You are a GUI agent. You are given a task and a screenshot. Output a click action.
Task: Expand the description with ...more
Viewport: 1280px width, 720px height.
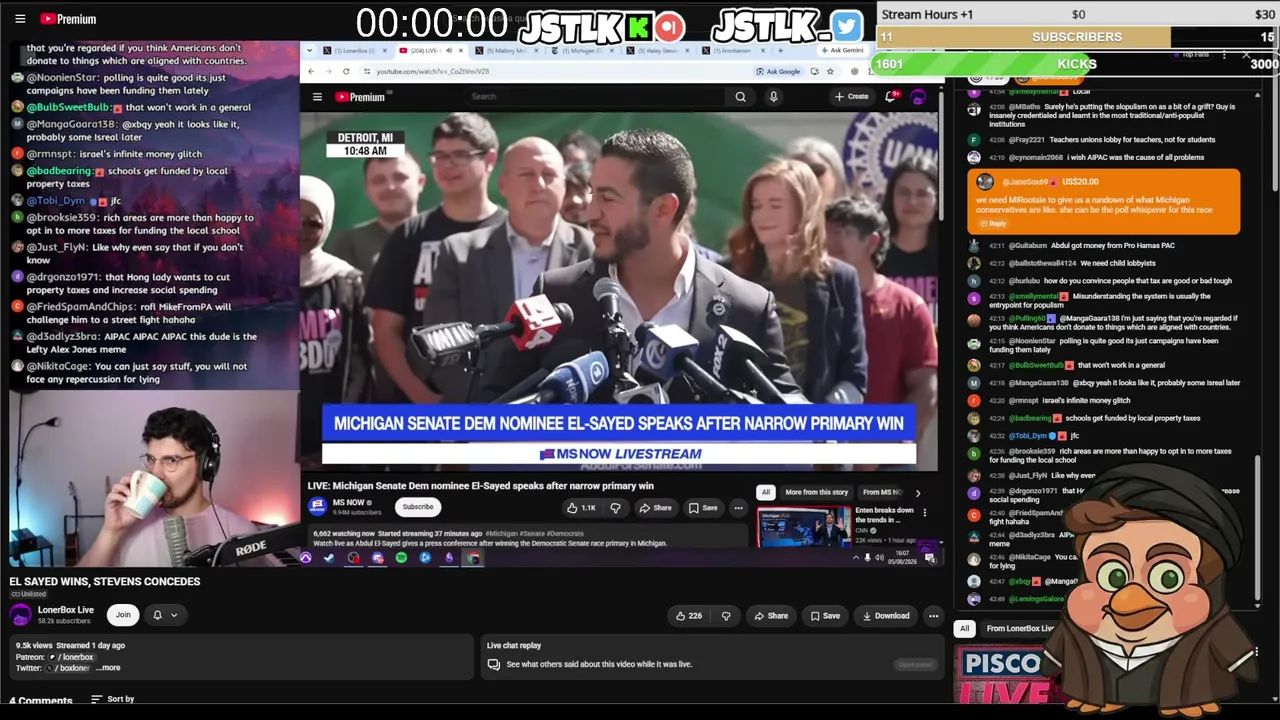tap(108, 668)
